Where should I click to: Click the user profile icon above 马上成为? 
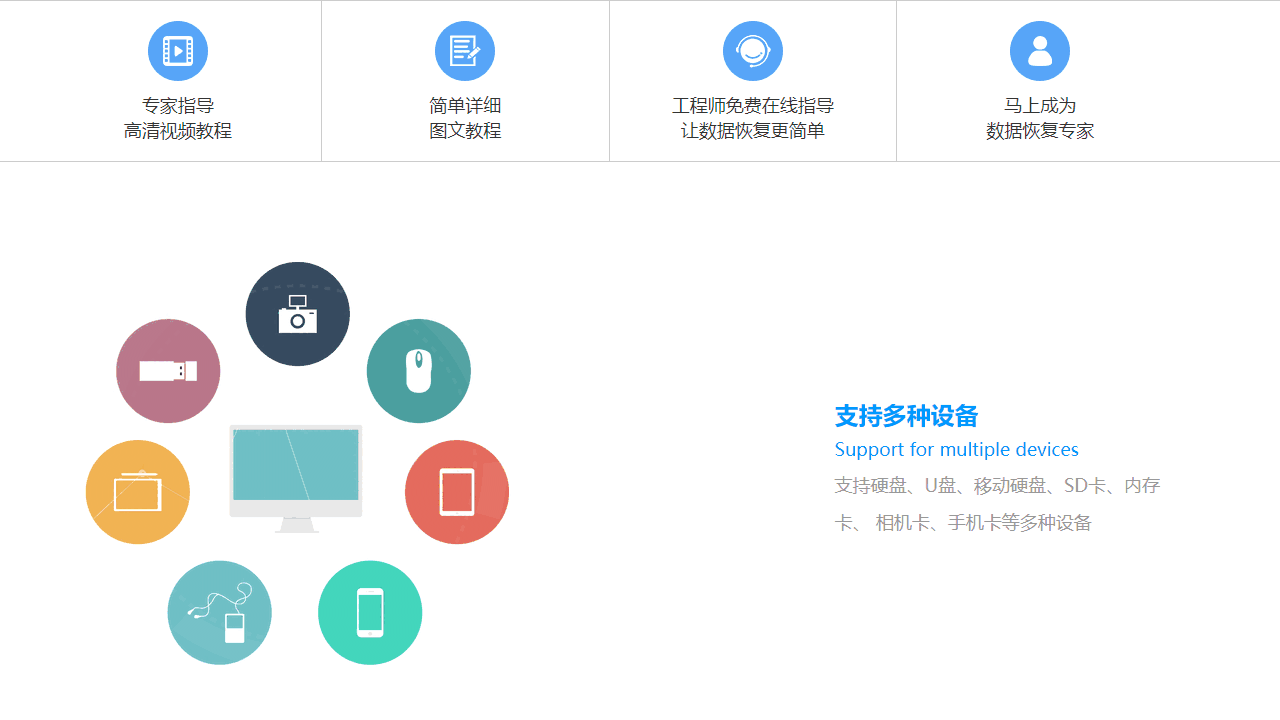[1040, 50]
